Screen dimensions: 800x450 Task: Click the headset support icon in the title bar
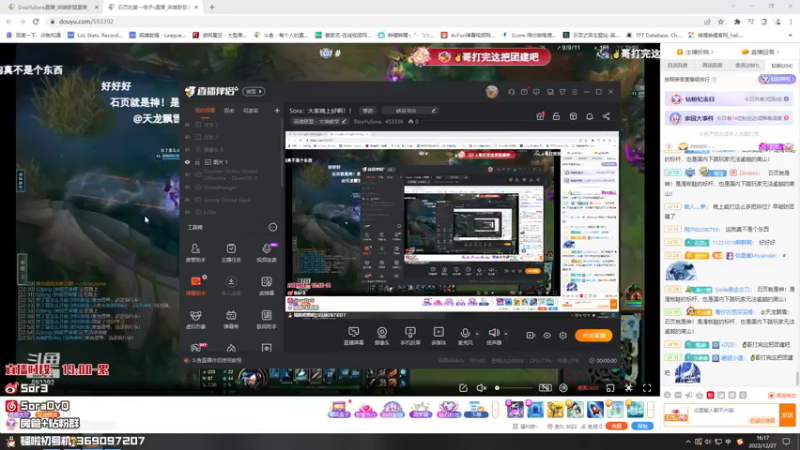(x=511, y=92)
